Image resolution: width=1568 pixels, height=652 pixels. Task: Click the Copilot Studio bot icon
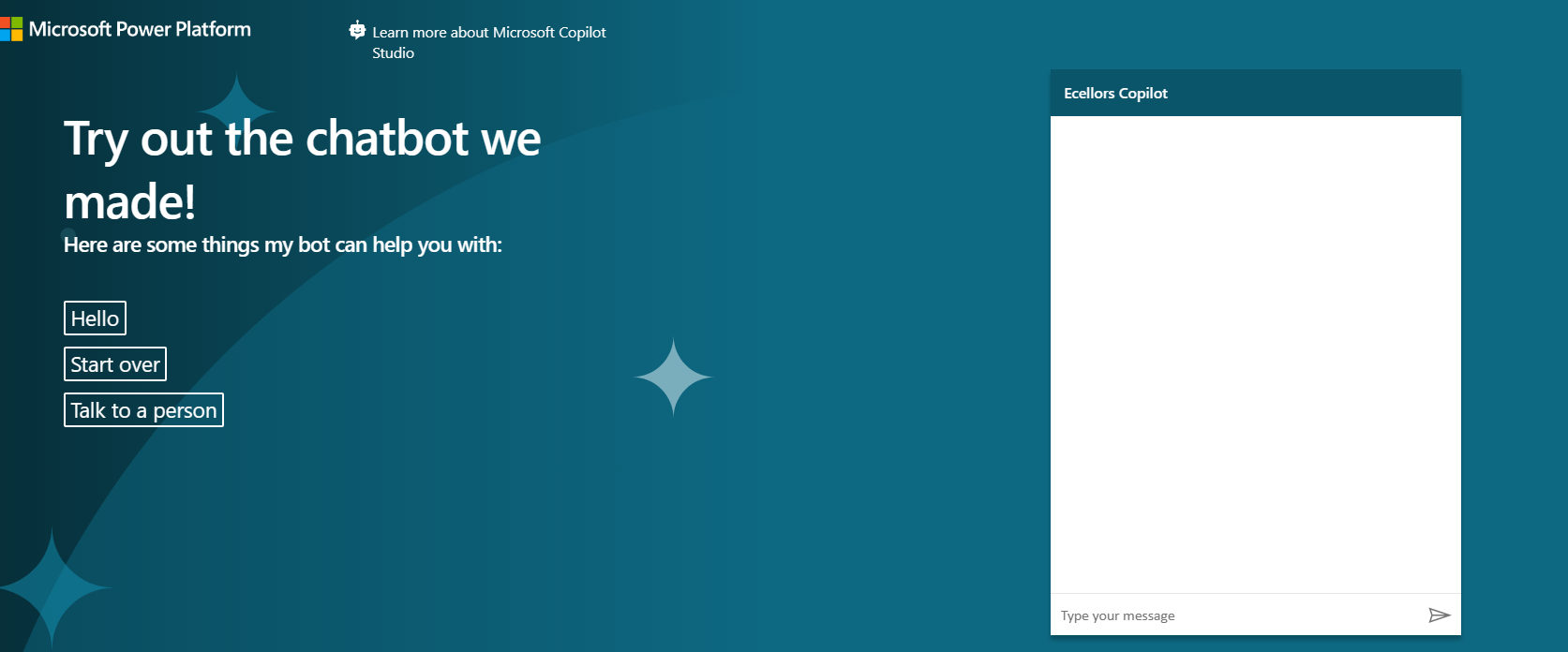(x=357, y=31)
